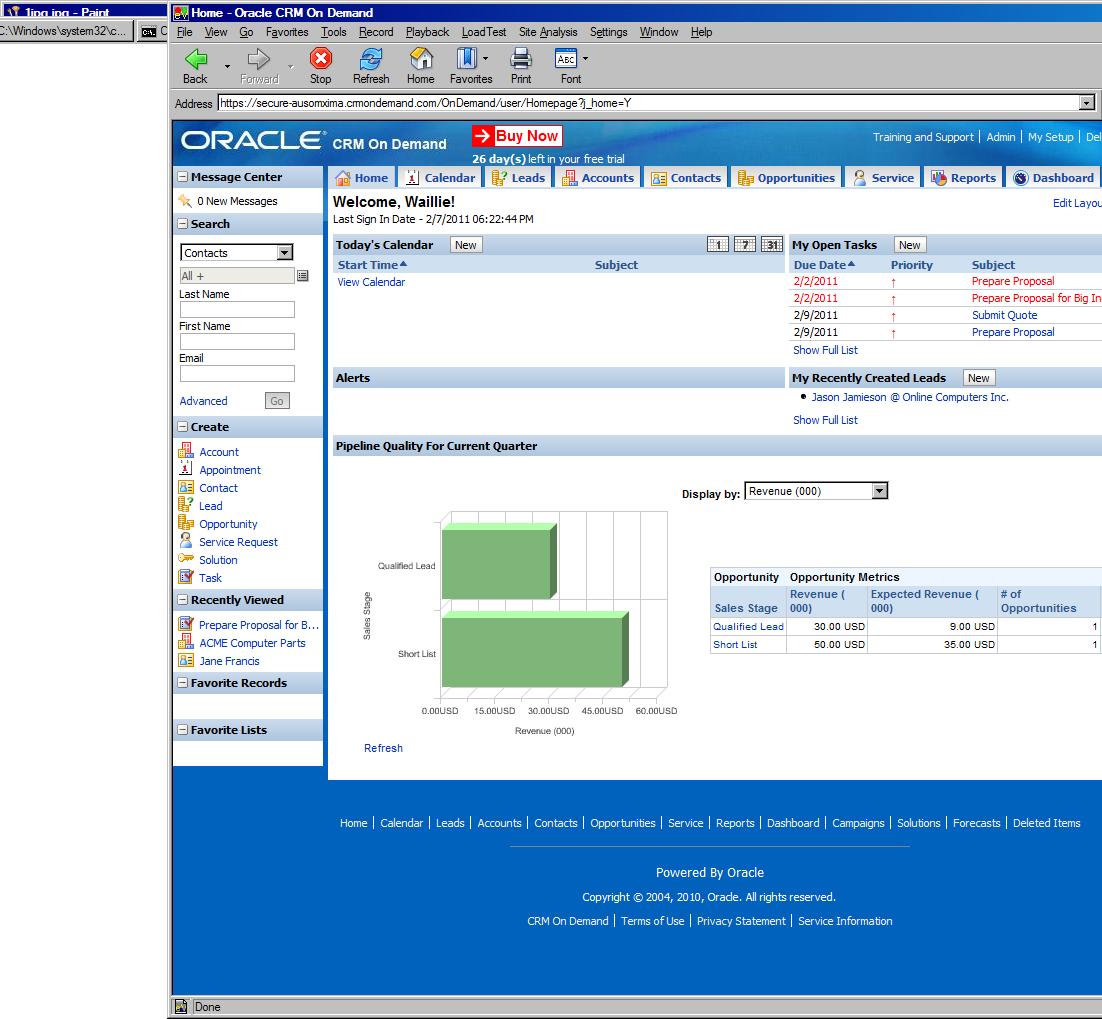The image size is (1102, 1019).
Task: Collapse the Message Center section
Action: (183, 177)
